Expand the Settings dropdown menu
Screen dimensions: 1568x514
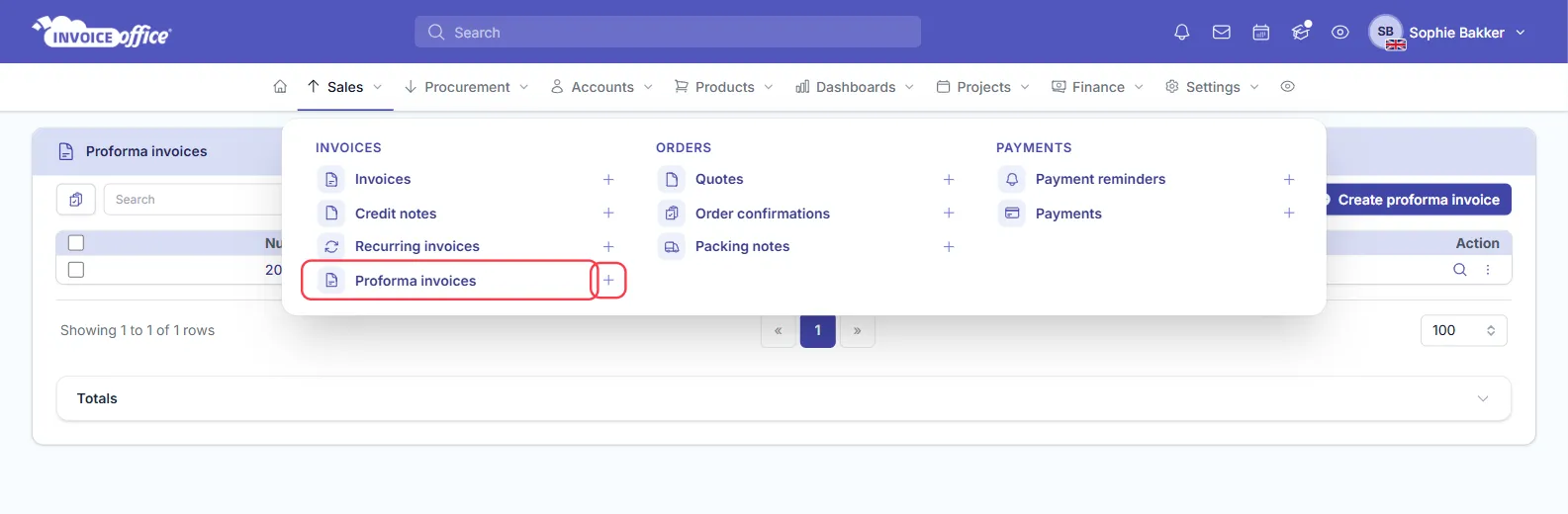pyautogui.click(x=1212, y=87)
